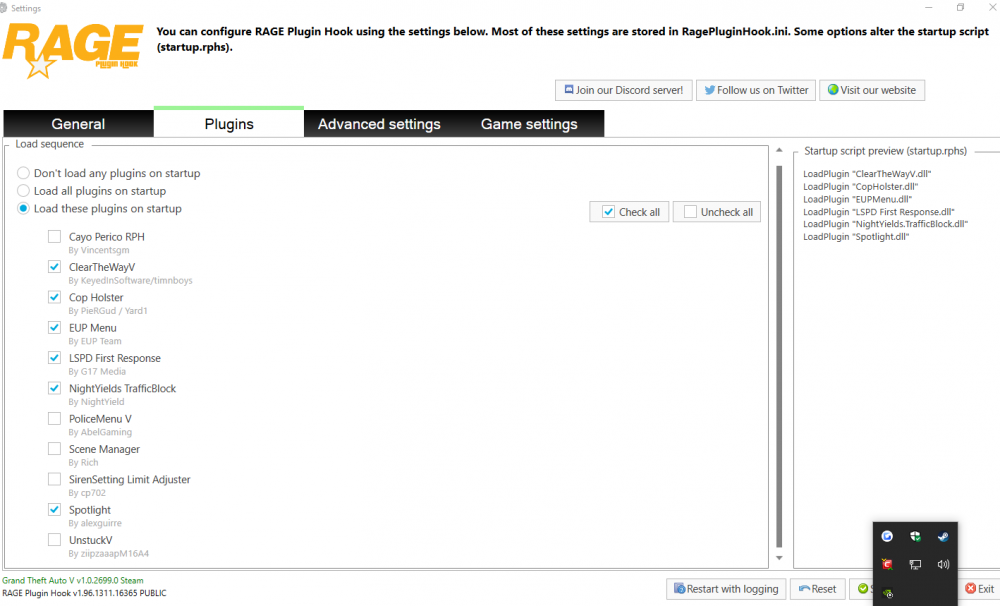Disable the EUP Menu plugin checkbox
Image resolution: width=1000 pixels, height=606 pixels.
[x=55, y=327]
